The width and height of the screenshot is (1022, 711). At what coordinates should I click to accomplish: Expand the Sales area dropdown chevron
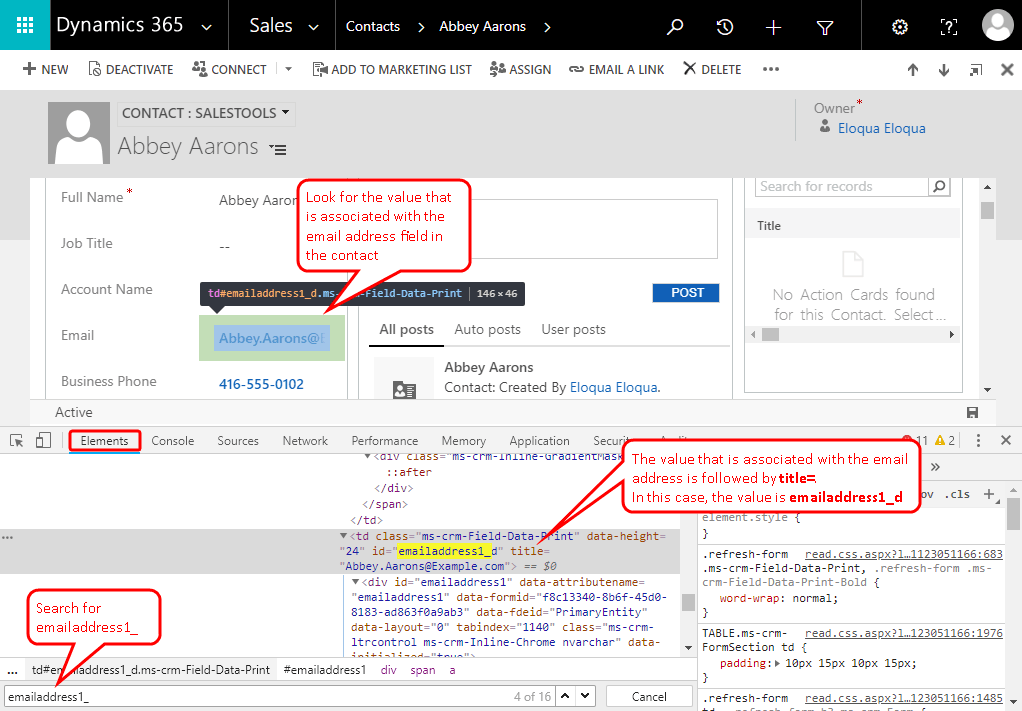[x=313, y=28]
